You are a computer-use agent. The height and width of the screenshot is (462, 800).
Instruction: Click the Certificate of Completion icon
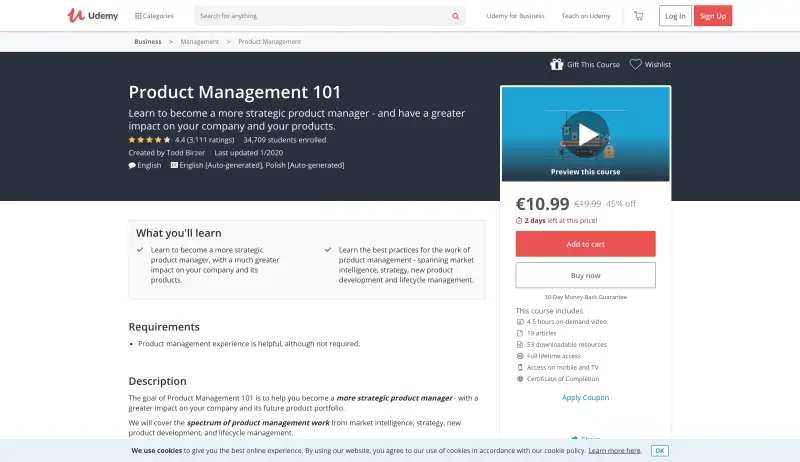pyautogui.click(x=520, y=379)
